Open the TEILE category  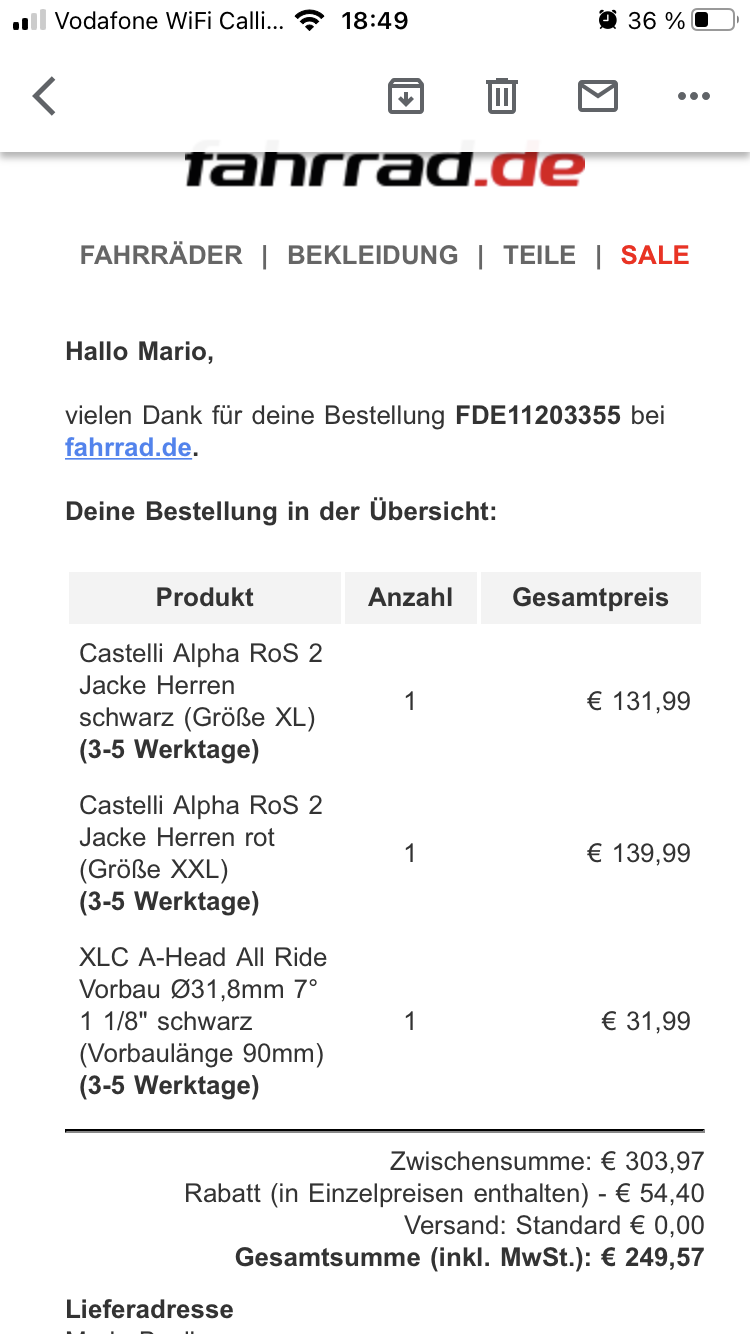(540, 255)
